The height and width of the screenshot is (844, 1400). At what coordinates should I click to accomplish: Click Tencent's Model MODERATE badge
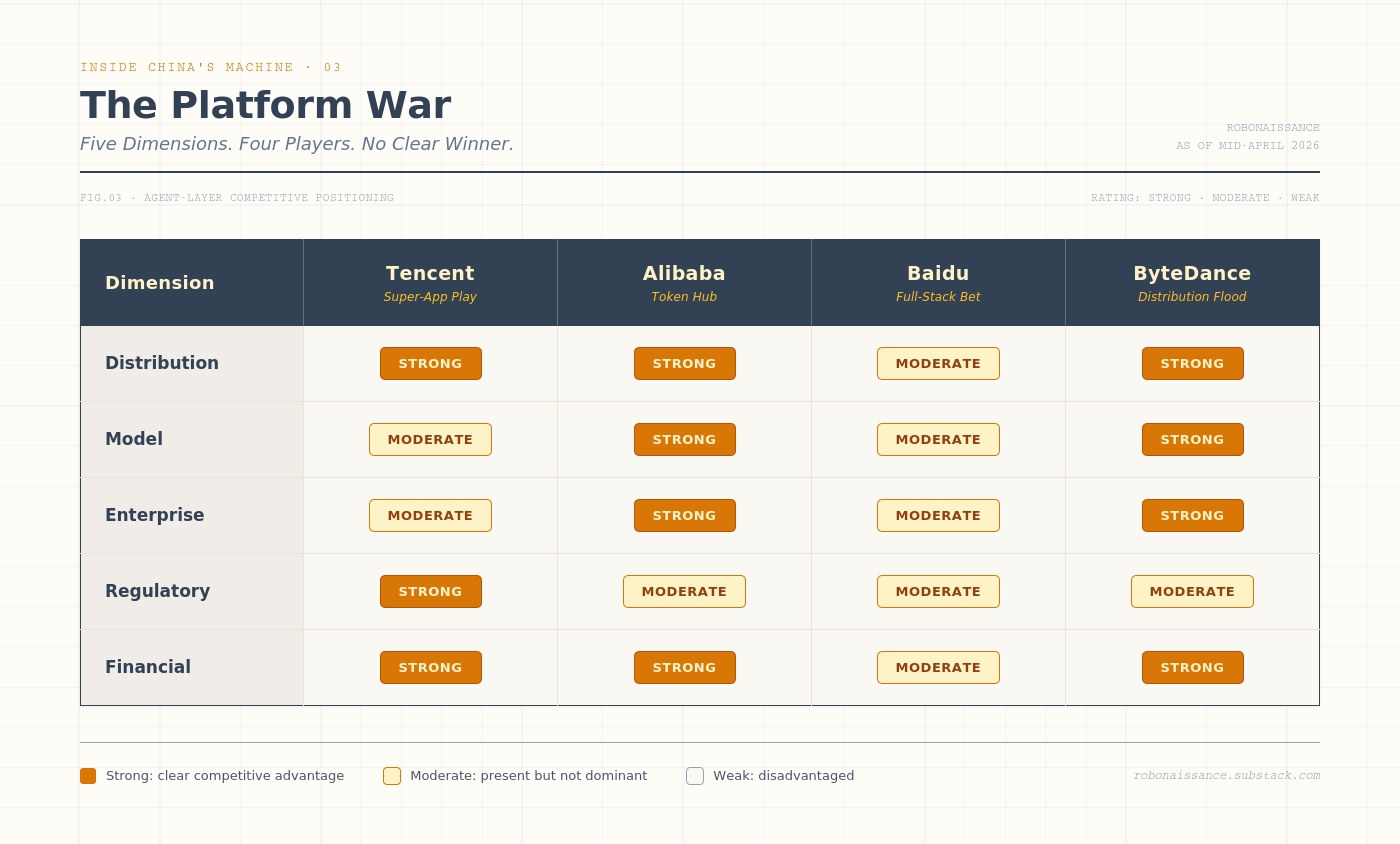coord(430,439)
